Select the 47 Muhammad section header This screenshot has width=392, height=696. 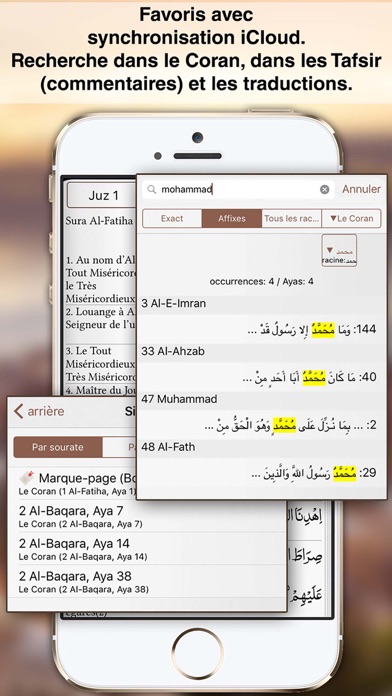pyautogui.click(x=262, y=399)
